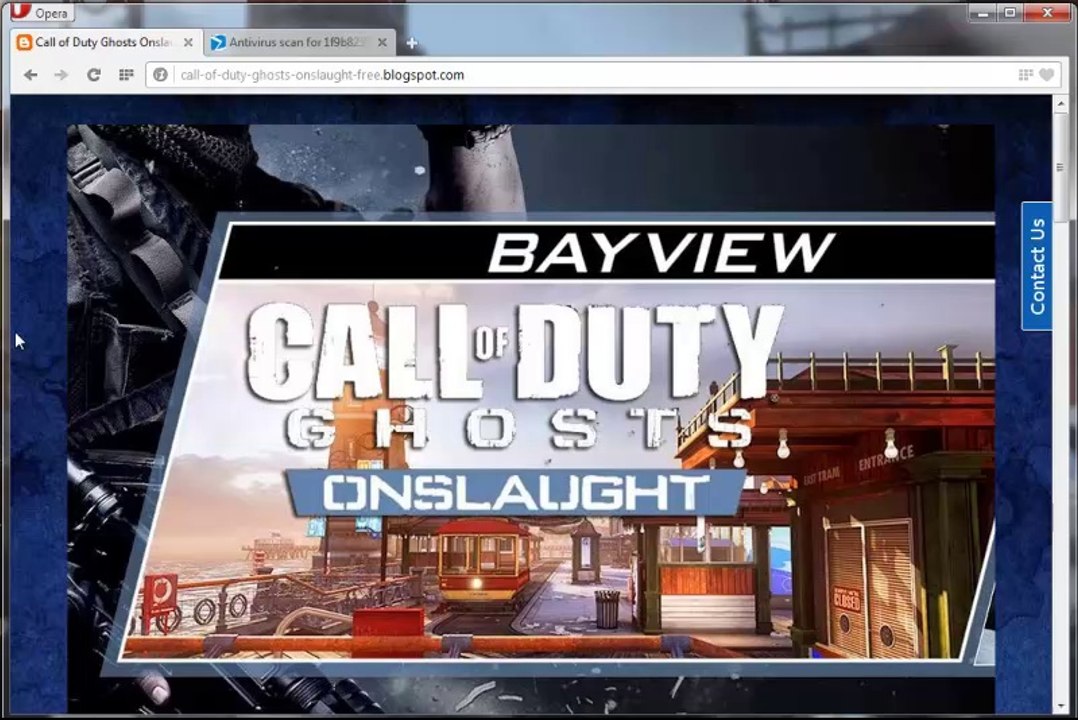
Task: Click the vertical scrollbar thumb
Action: (x=1060, y=168)
